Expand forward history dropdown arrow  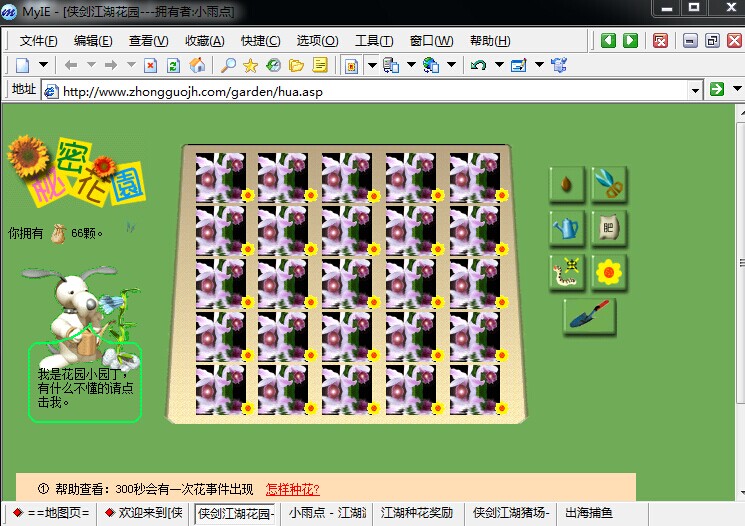[x=132, y=65]
